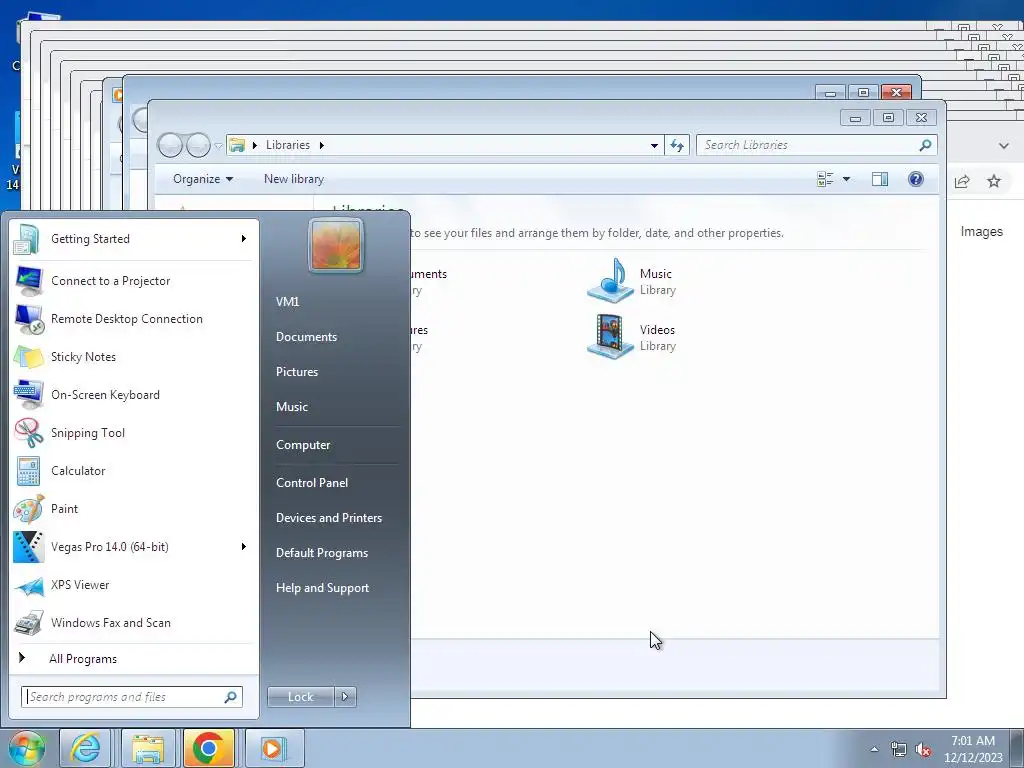Click the user account picture

pyautogui.click(x=336, y=245)
